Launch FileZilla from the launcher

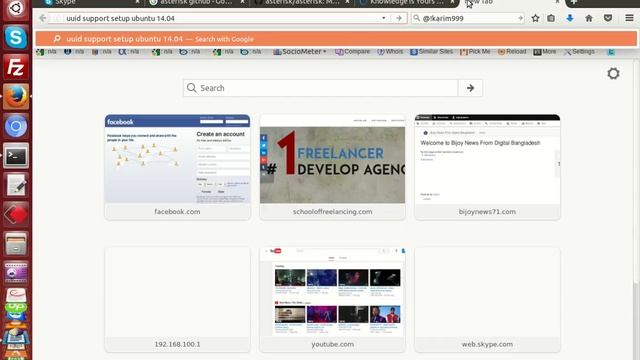click(16, 67)
